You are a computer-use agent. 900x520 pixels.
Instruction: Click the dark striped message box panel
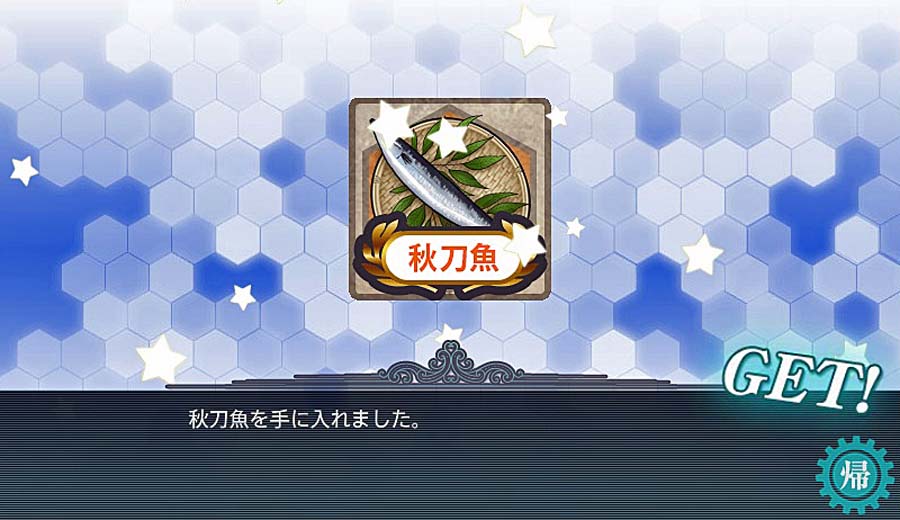coord(450,455)
